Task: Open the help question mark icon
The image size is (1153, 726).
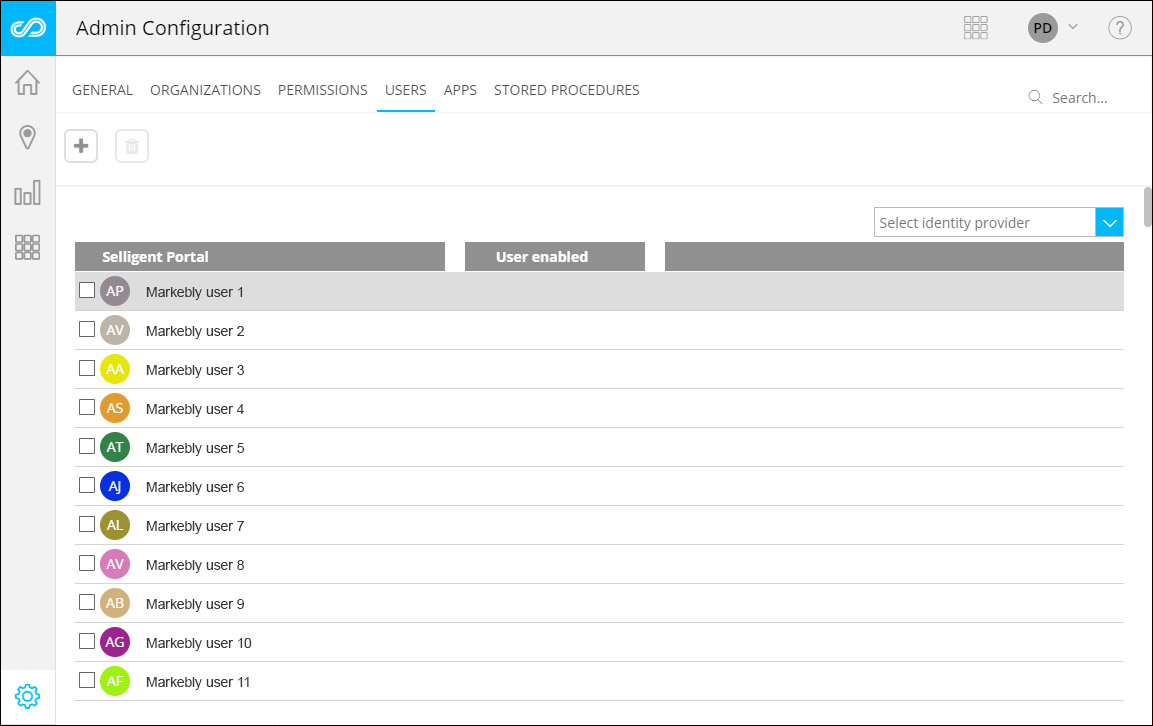Action: tap(1119, 28)
